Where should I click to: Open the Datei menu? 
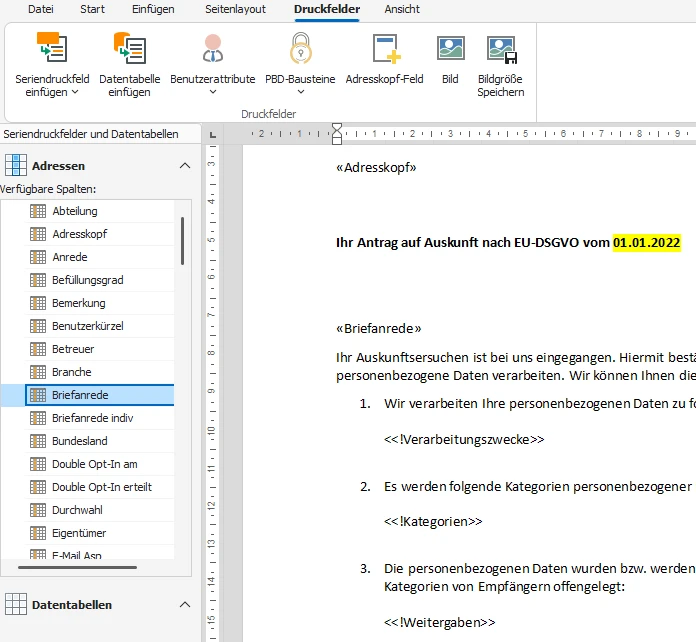(x=40, y=9)
